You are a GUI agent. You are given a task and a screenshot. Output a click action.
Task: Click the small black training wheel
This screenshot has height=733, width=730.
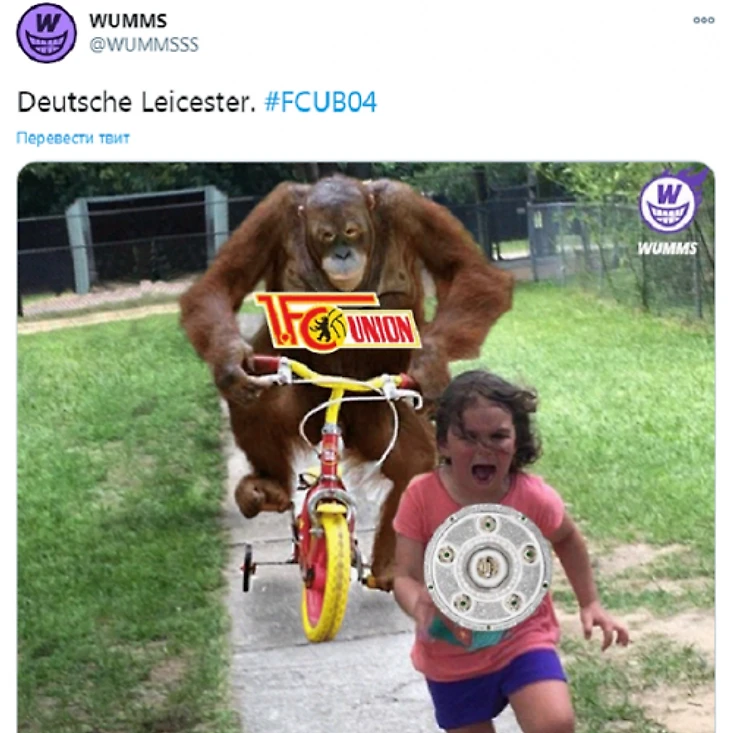[x=248, y=568]
